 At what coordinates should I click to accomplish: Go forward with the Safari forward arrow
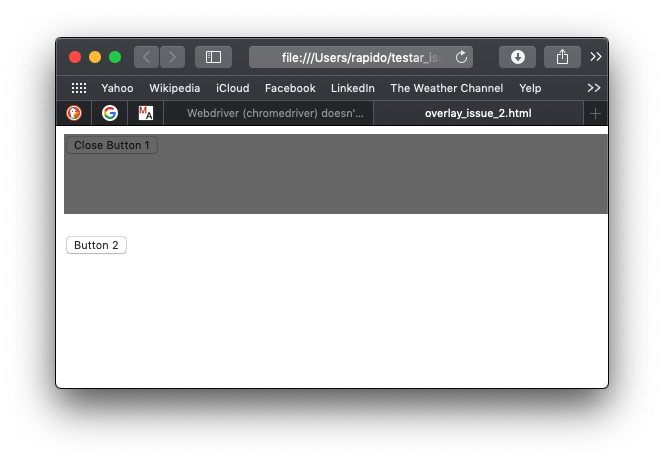pyautogui.click(x=172, y=57)
